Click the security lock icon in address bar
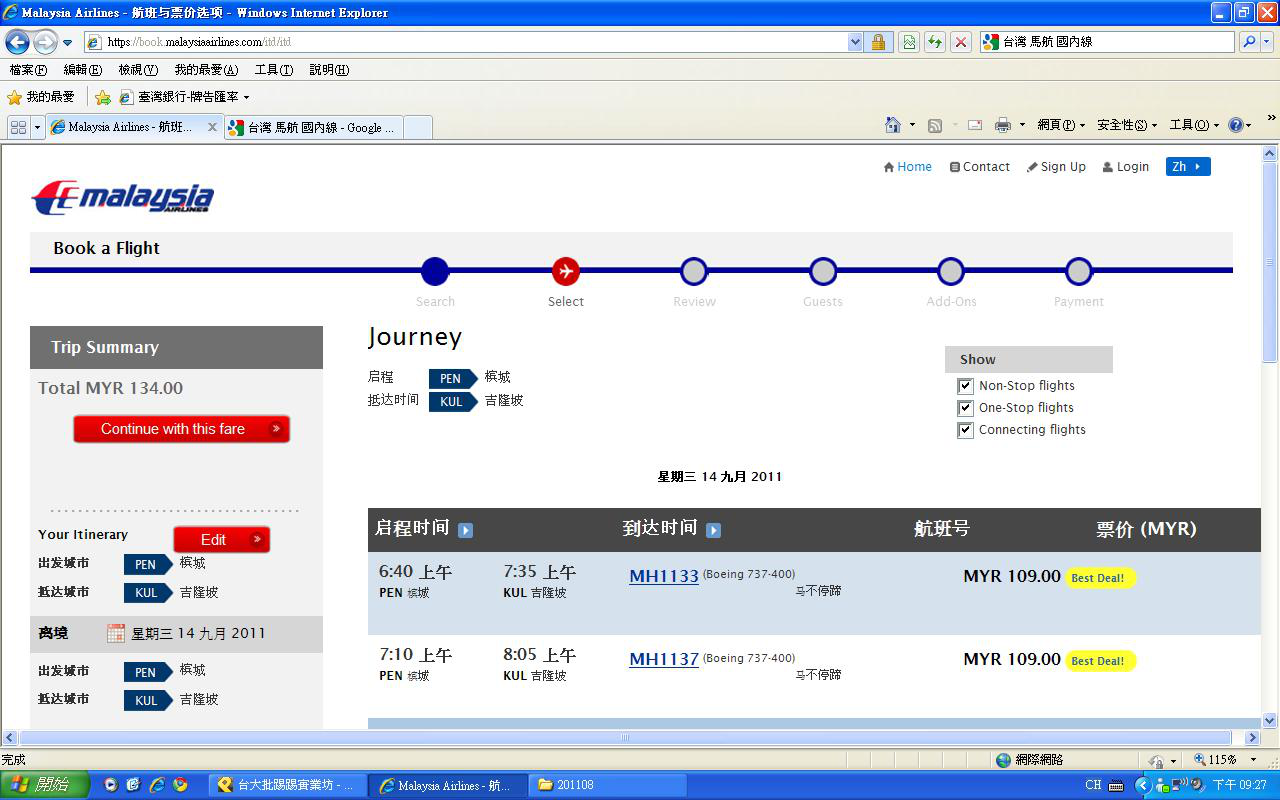Viewport: 1280px width, 800px height. 879,42
